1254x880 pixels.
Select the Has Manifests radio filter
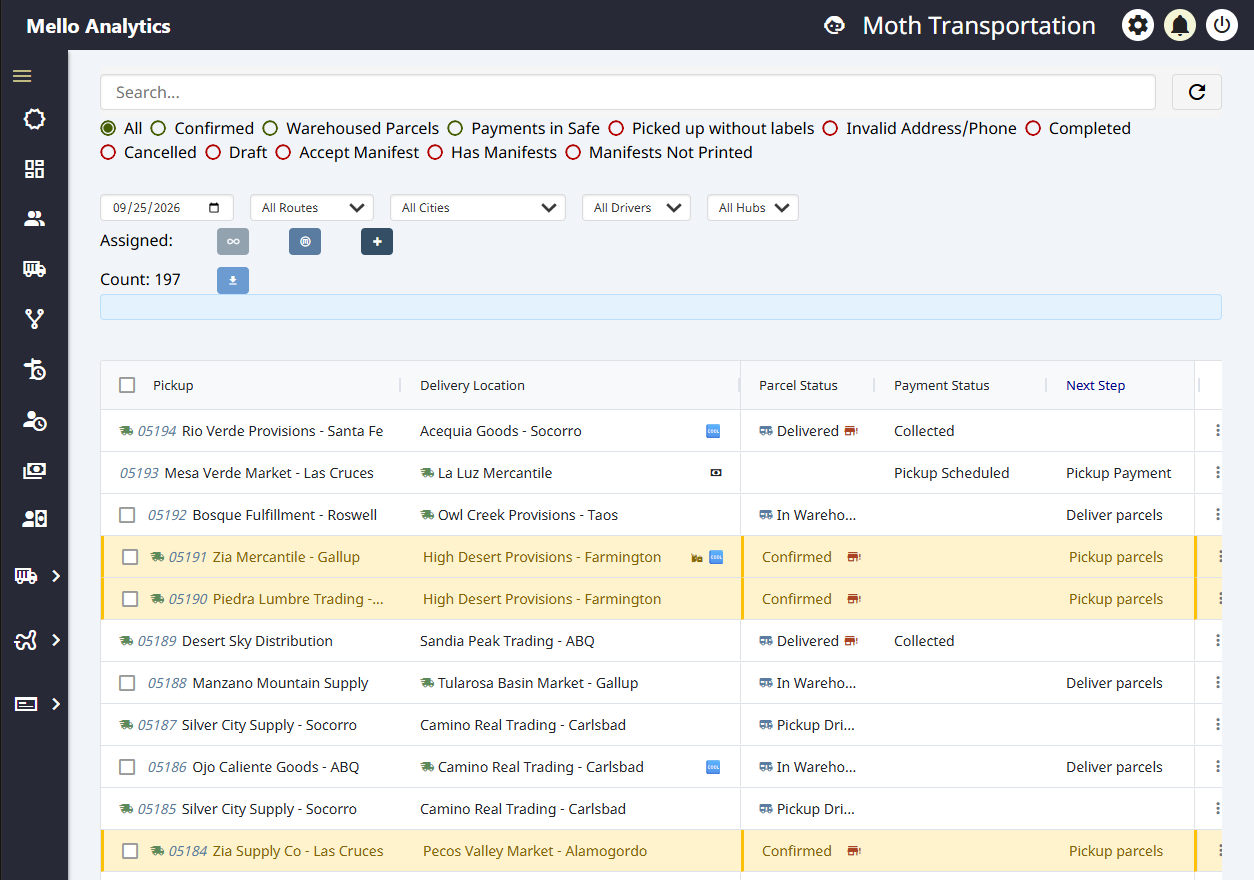click(435, 152)
